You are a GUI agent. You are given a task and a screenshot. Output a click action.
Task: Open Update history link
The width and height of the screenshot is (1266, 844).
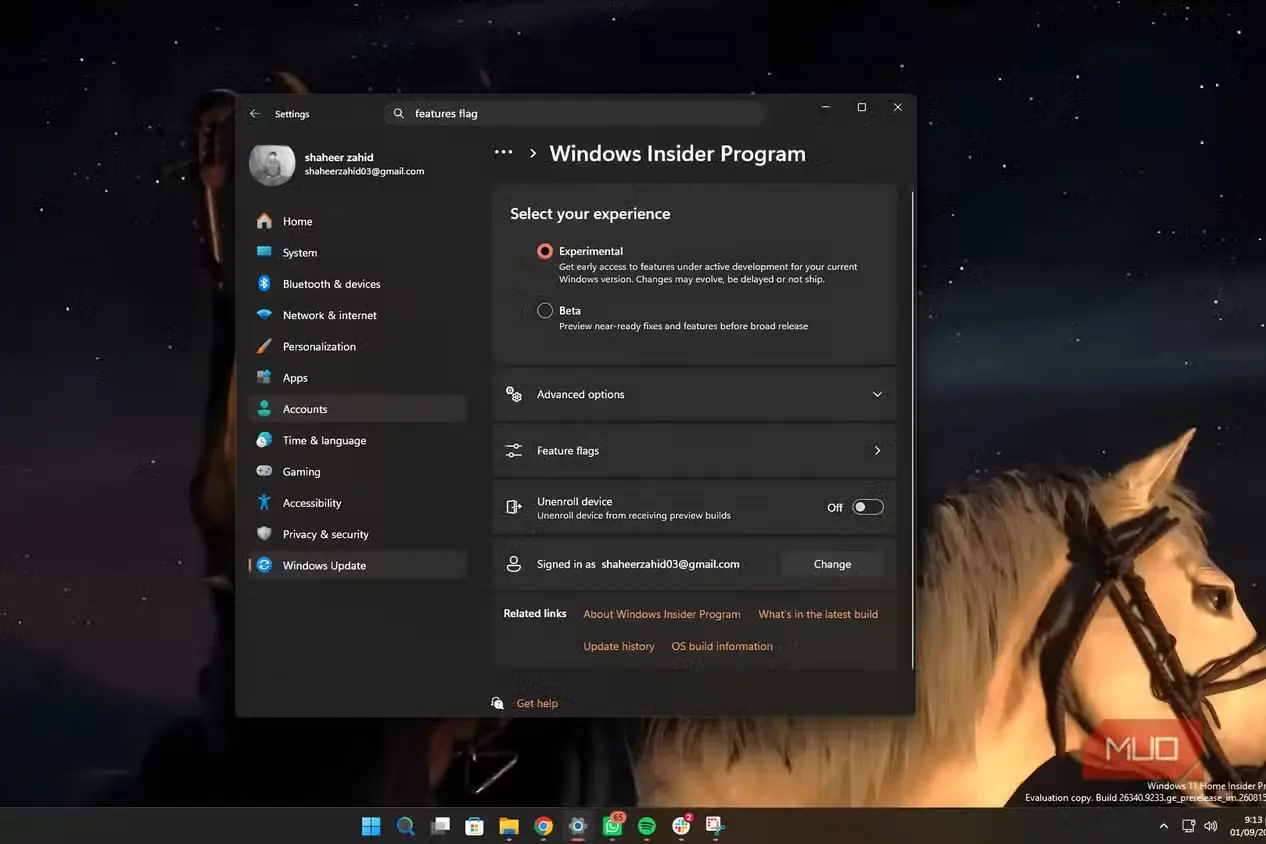click(619, 646)
